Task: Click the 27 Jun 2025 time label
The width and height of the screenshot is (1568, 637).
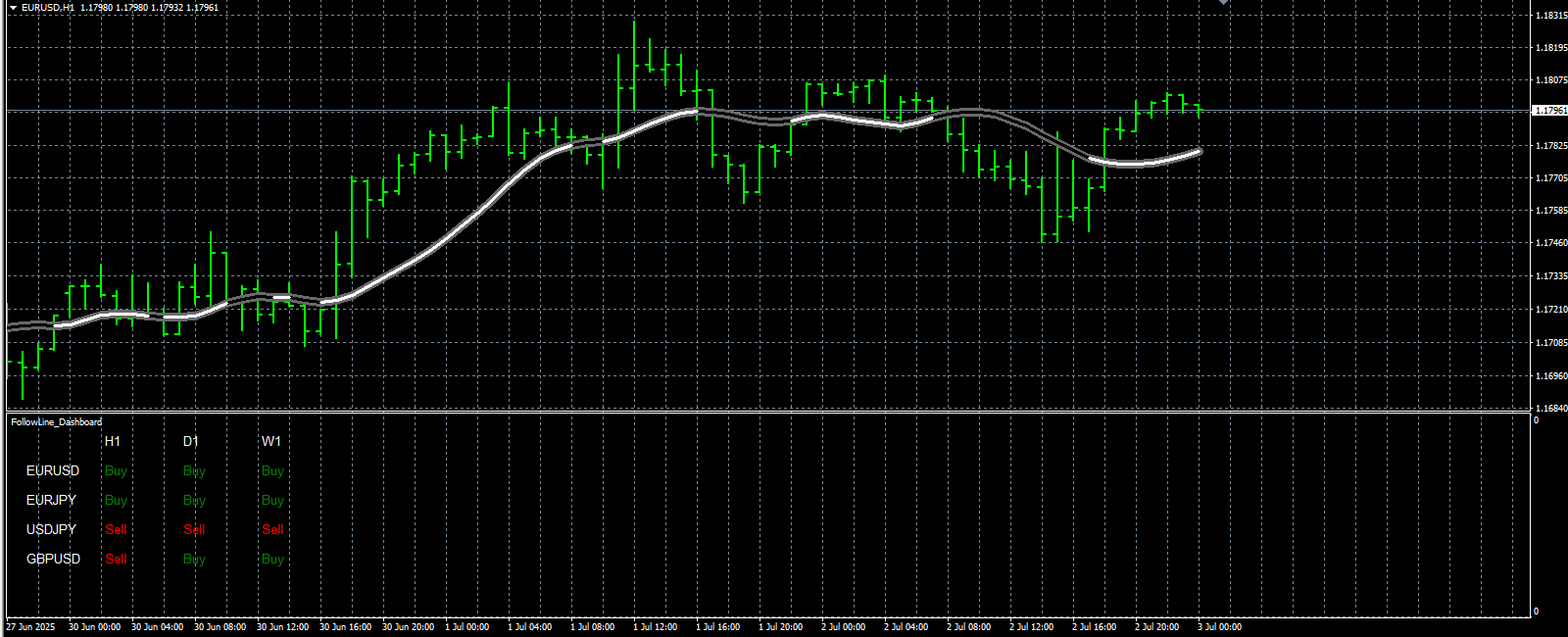Action: click(x=30, y=627)
